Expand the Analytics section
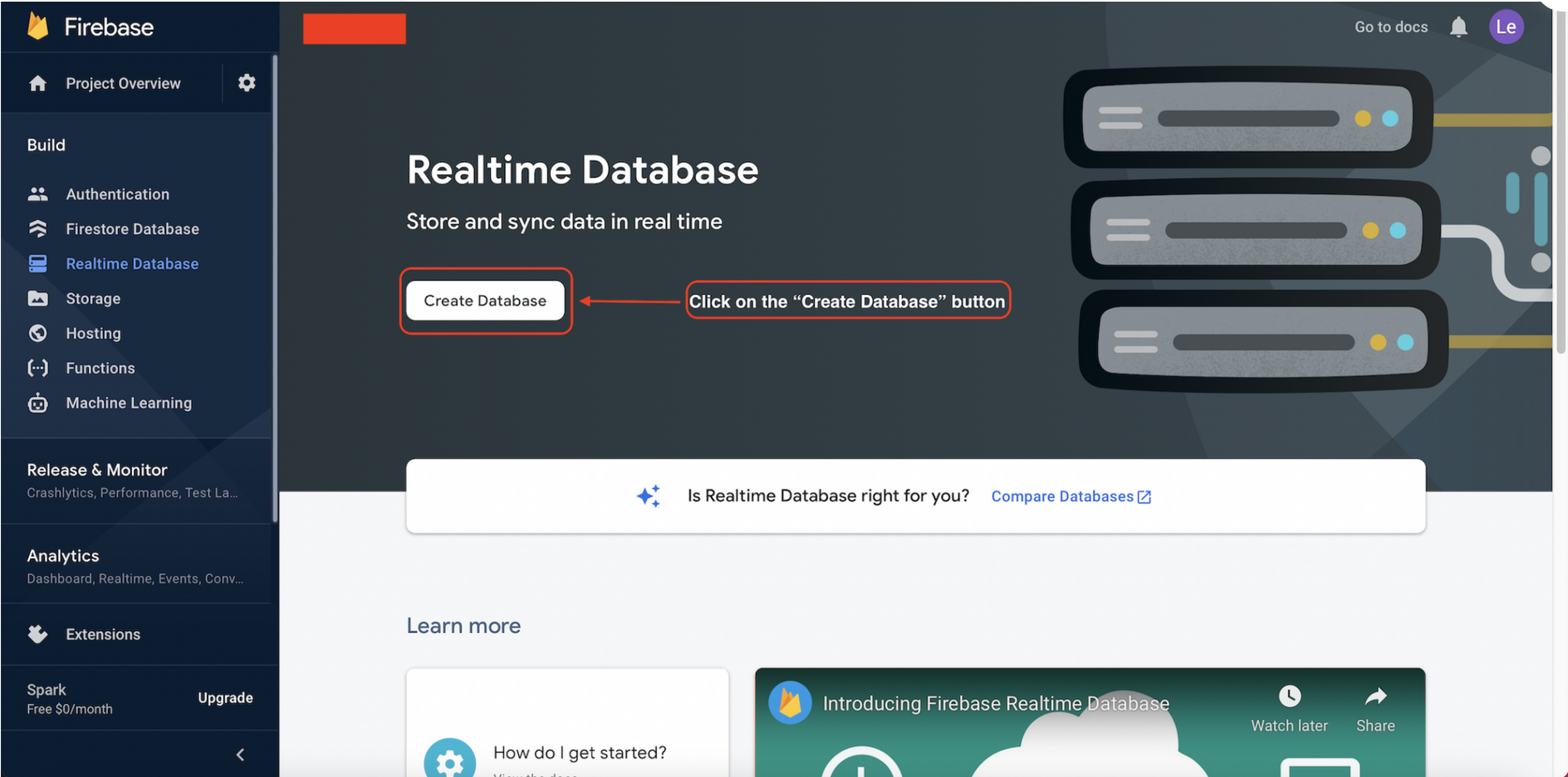Screen dimensions: 1568x777 (x=136, y=566)
